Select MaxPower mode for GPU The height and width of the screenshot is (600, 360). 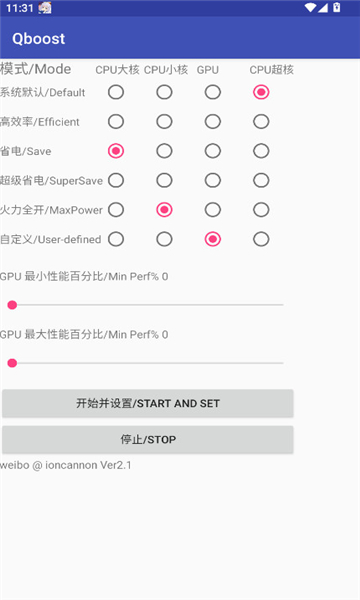click(x=213, y=210)
